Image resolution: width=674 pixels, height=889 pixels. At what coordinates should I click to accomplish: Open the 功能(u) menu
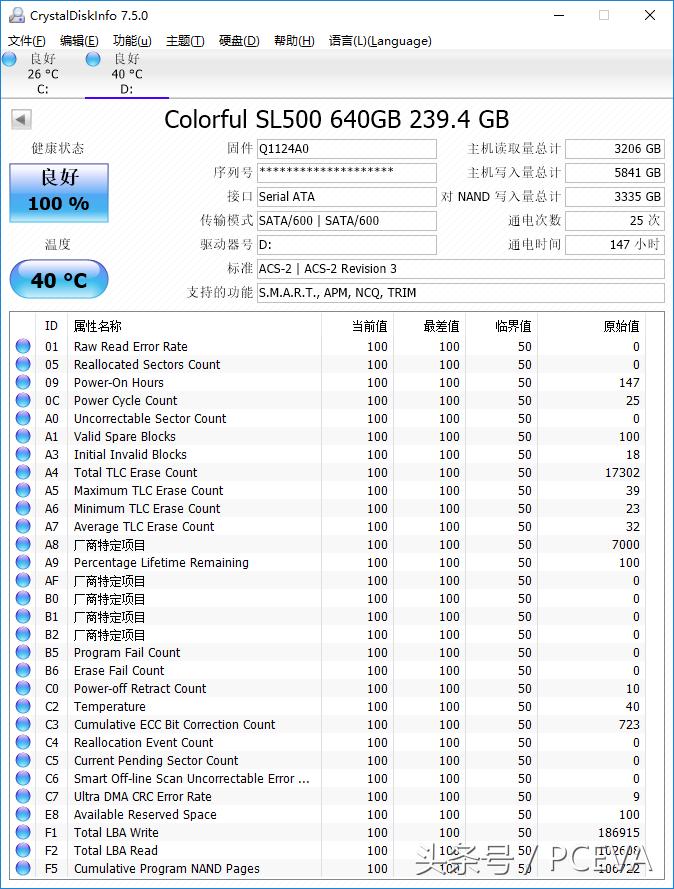132,41
